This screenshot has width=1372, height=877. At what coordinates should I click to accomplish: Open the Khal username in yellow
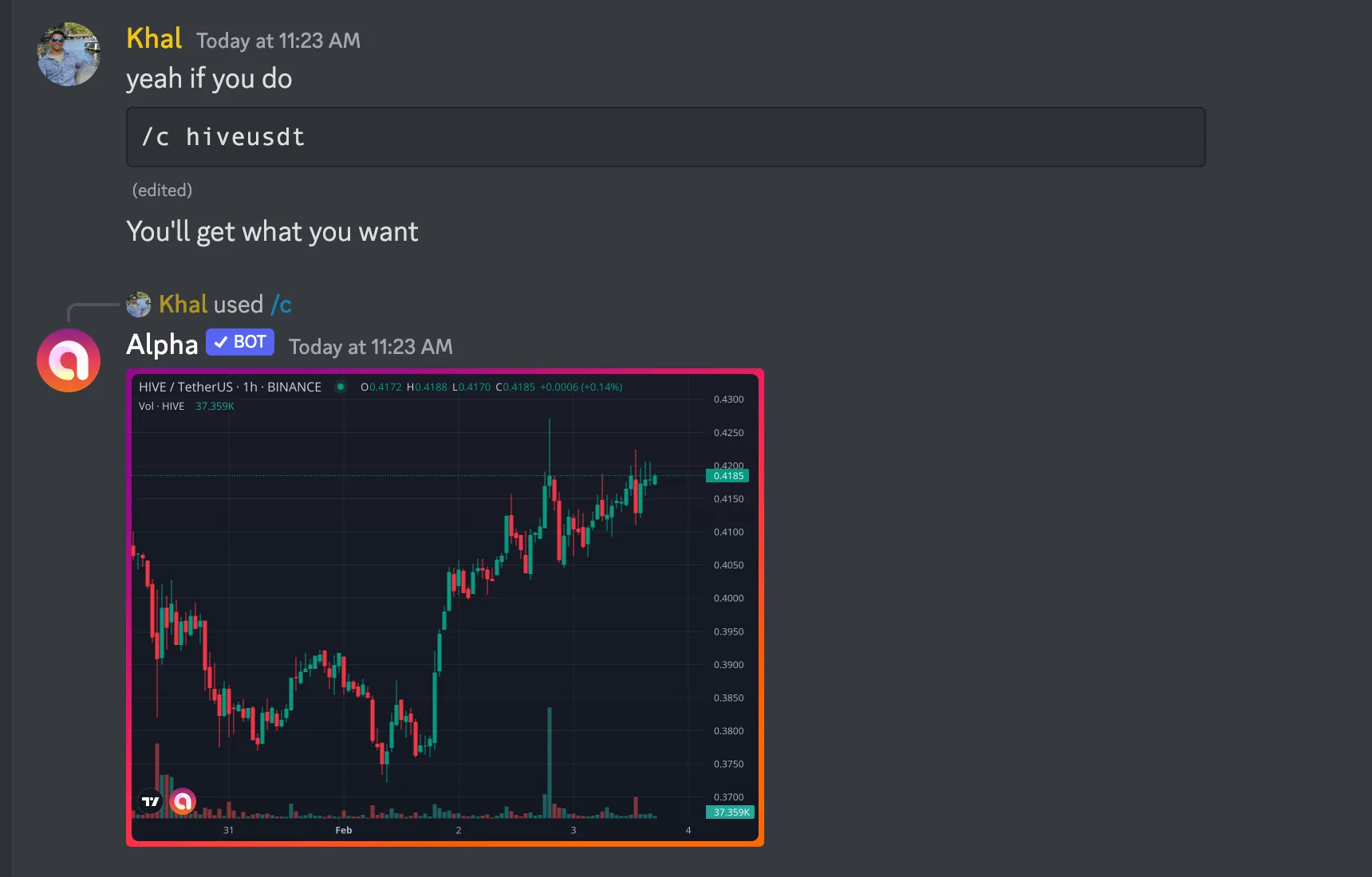(154, 38)
